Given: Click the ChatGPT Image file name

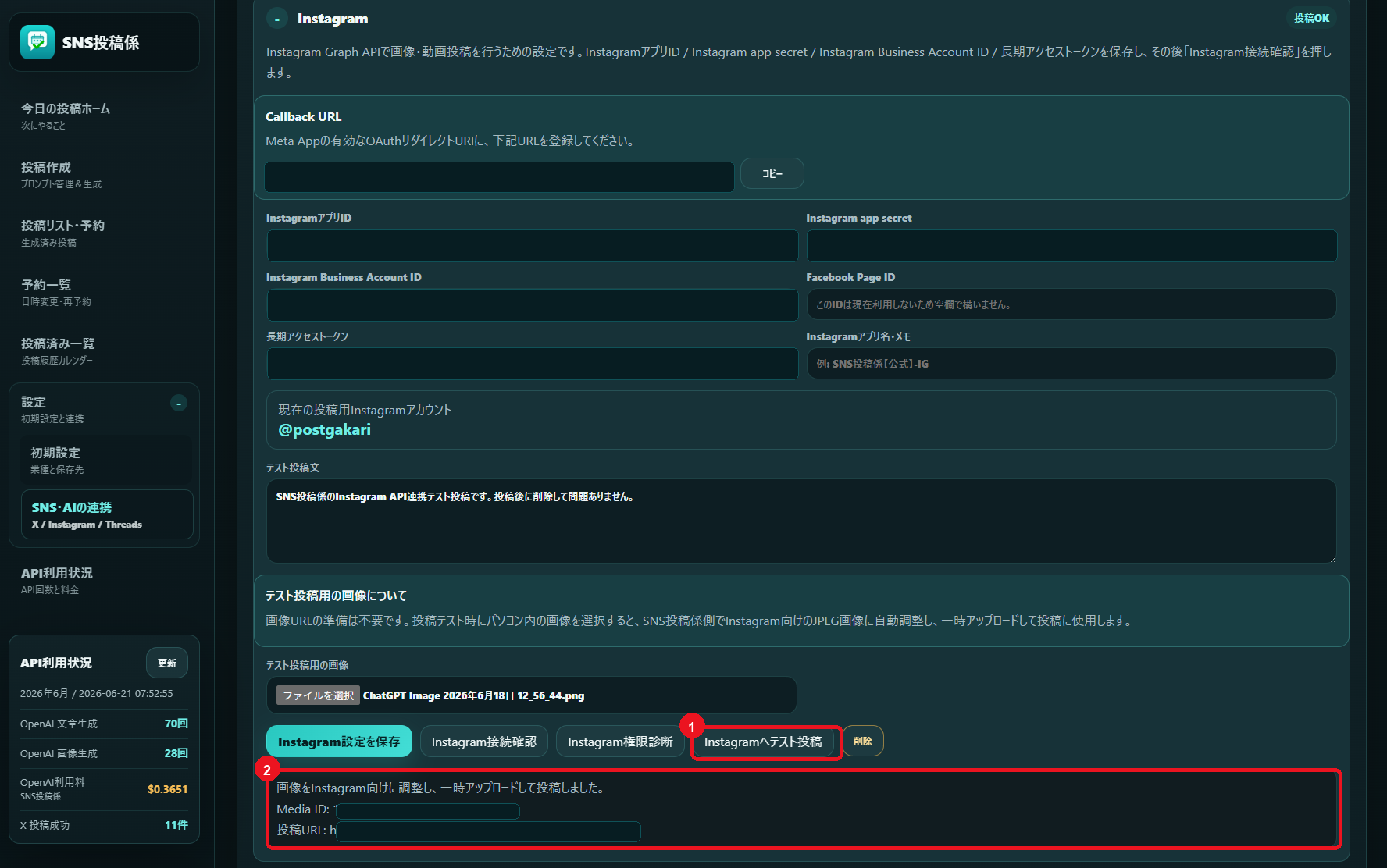Looking at the screenshot, I should (473, 695).
